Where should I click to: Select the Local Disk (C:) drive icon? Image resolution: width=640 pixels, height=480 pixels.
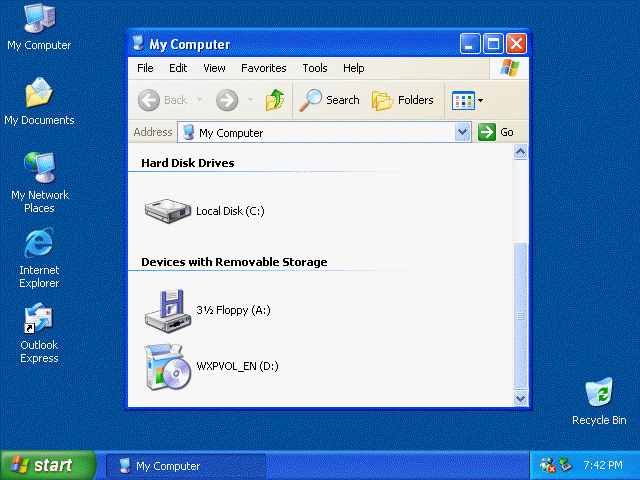coord(167,211)
